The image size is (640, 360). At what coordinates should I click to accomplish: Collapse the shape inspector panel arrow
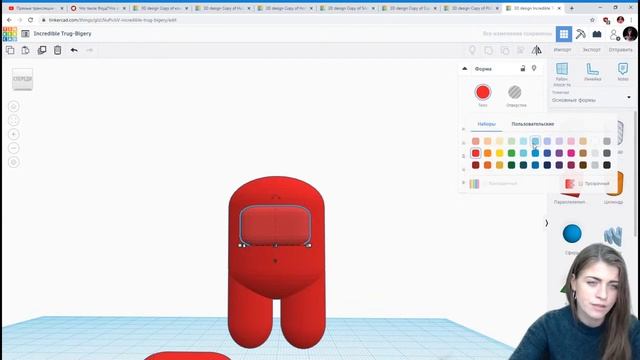464,69
